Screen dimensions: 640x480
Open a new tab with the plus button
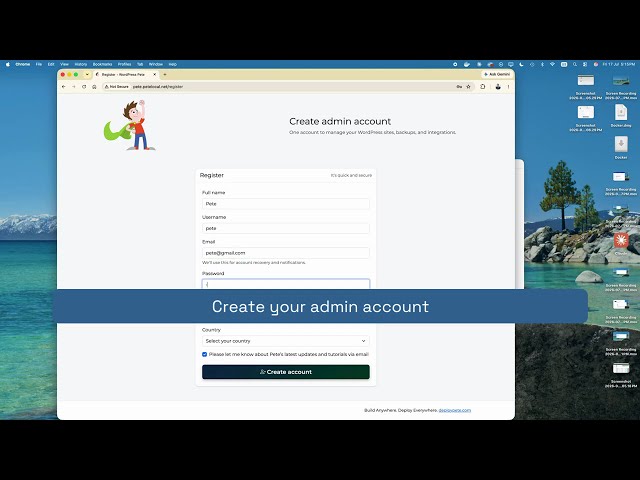point(165,75)
